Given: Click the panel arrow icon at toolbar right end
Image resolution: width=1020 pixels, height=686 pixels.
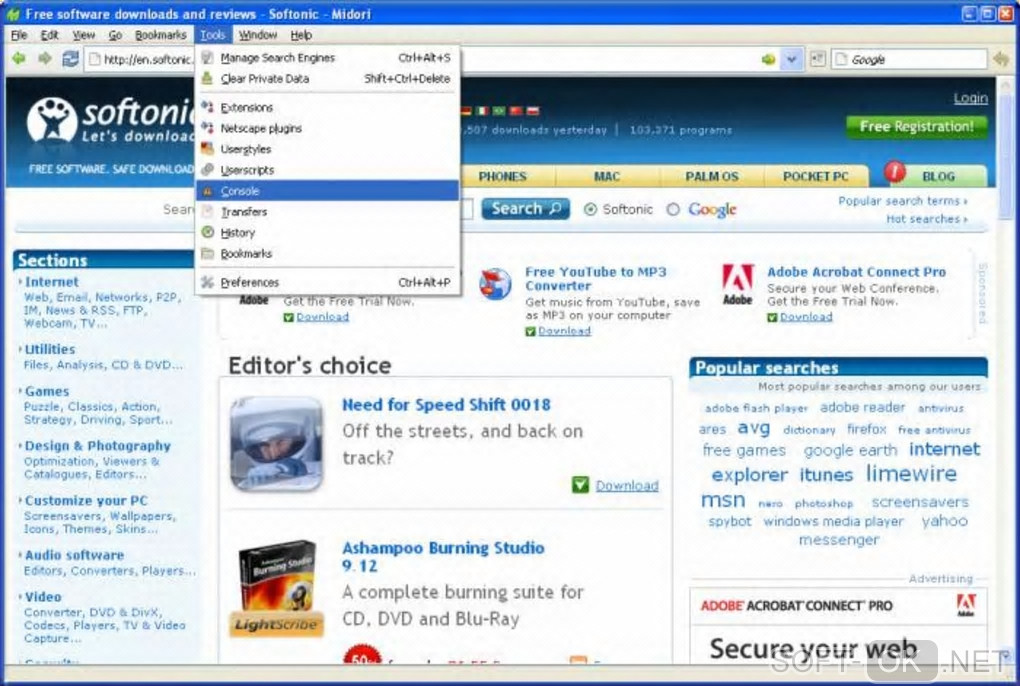Looking at the screenshot, I should tap(1000, 60).
